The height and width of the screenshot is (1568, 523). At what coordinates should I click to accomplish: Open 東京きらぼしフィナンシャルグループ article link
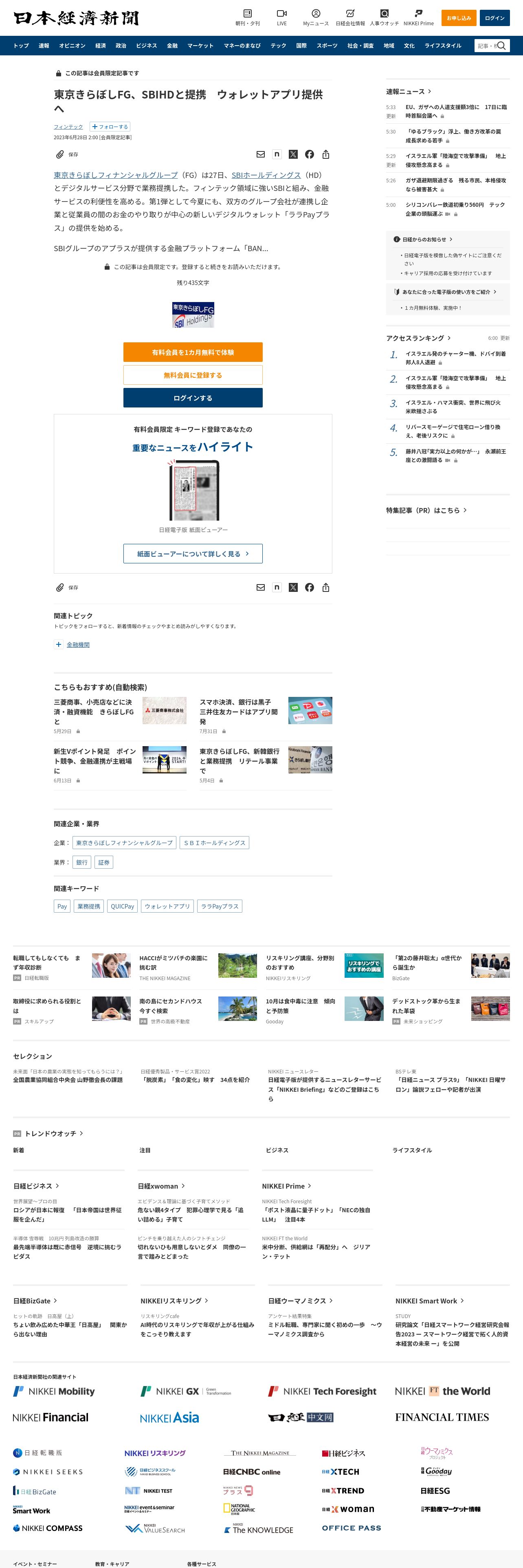116,175
